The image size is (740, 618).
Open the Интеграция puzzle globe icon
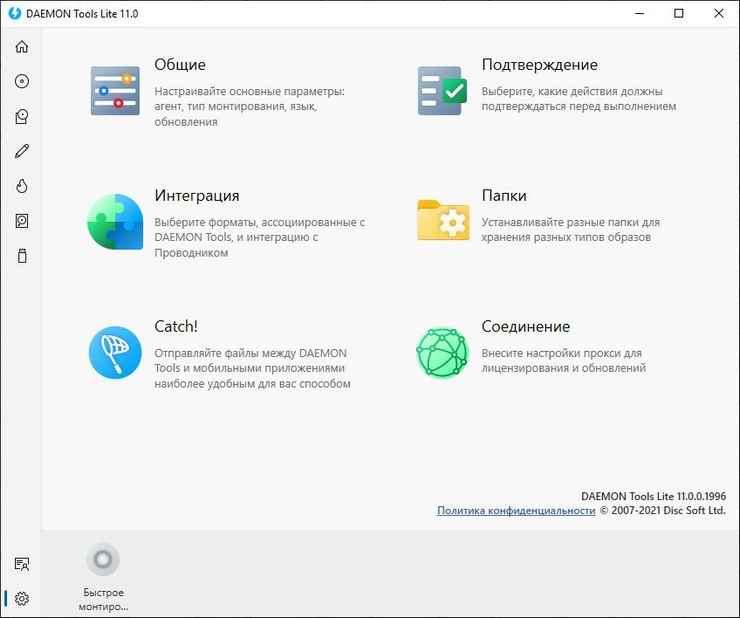click(x=115, y=221)
